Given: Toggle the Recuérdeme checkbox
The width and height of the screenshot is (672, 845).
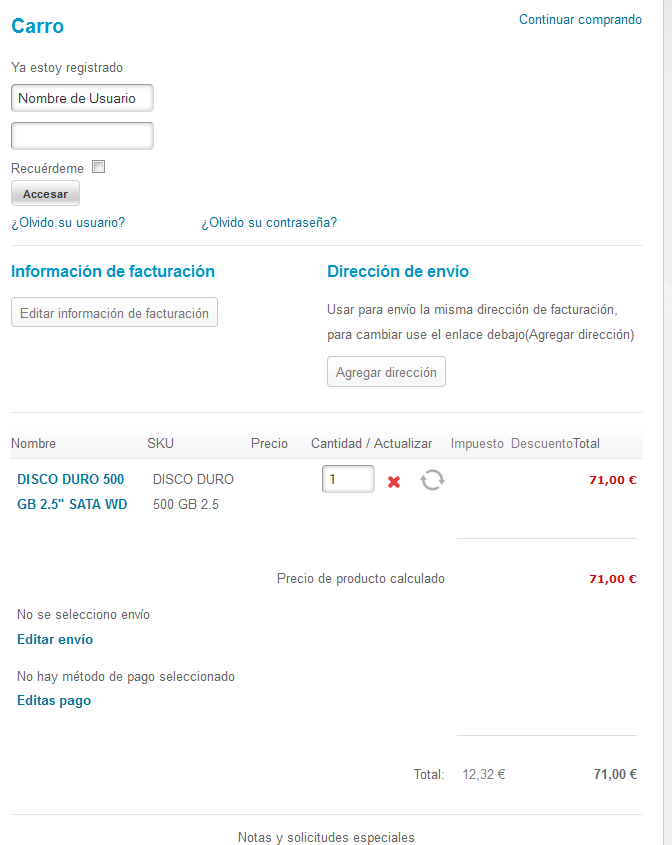Looking at the screenshot, I should (x=98, y=167).
